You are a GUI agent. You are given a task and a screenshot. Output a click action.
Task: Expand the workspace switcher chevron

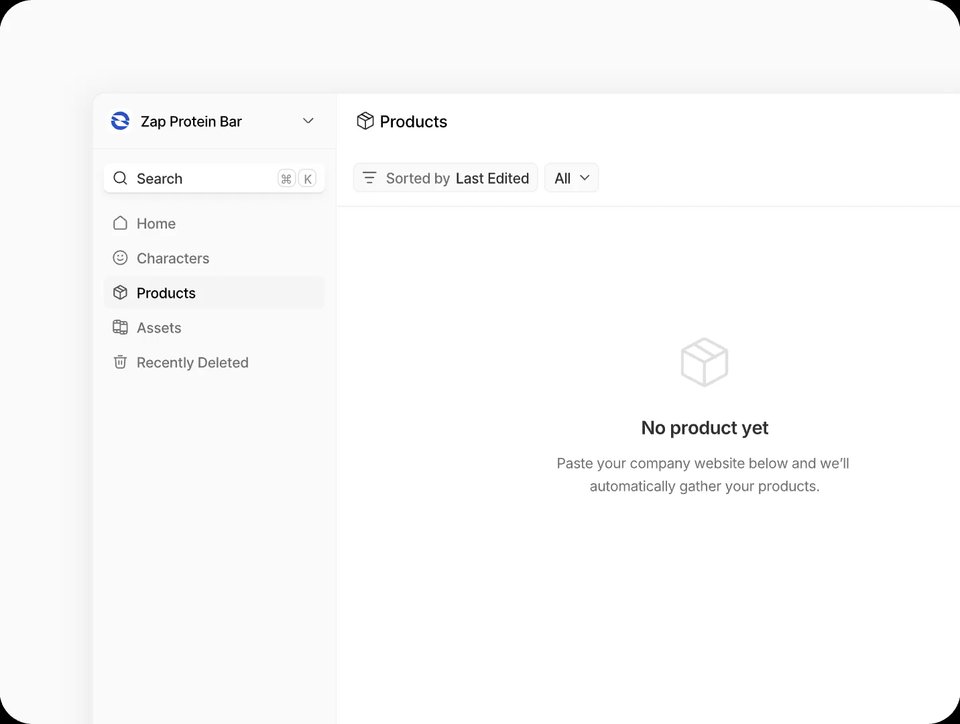point(308,121)
